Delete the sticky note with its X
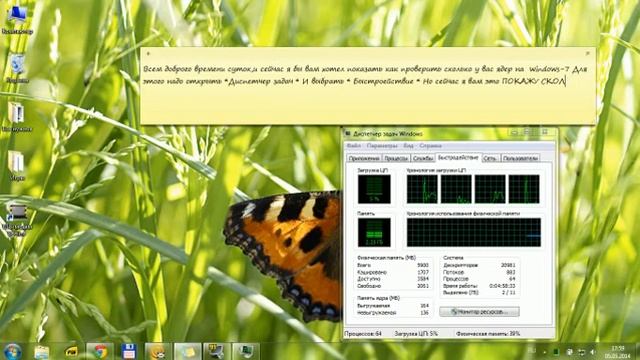This screenshot has height=360, width=640. 587,53
